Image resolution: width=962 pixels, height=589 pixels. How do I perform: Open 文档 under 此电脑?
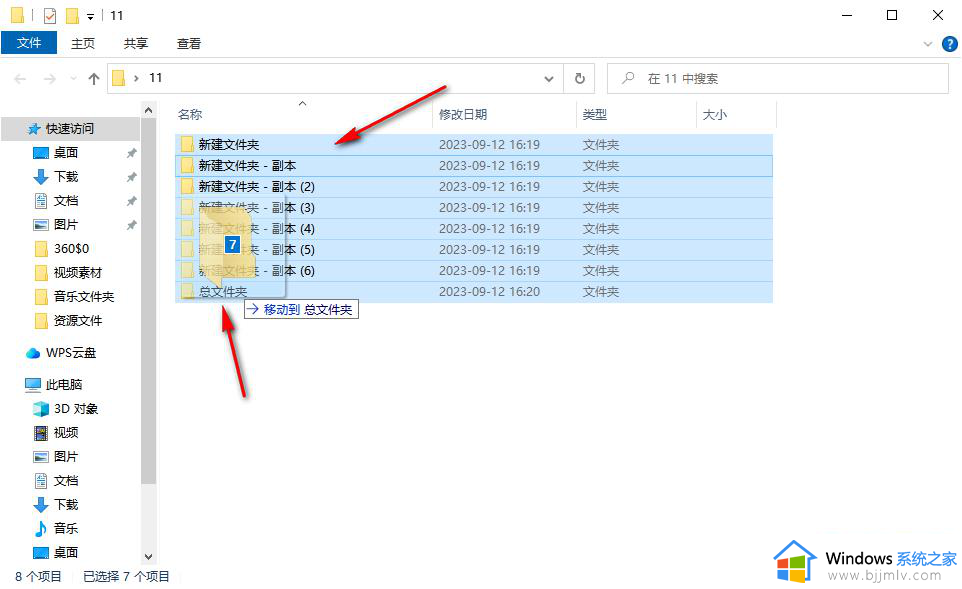point(66,480)
